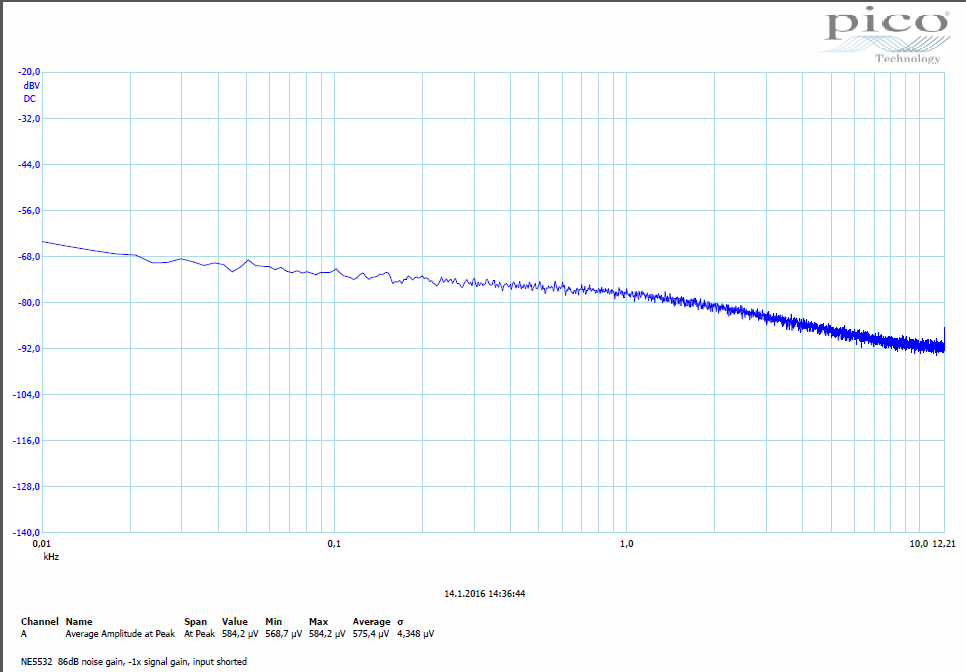Click the Name column header
This screenshot has width=966, height=672.
[79, 621]
